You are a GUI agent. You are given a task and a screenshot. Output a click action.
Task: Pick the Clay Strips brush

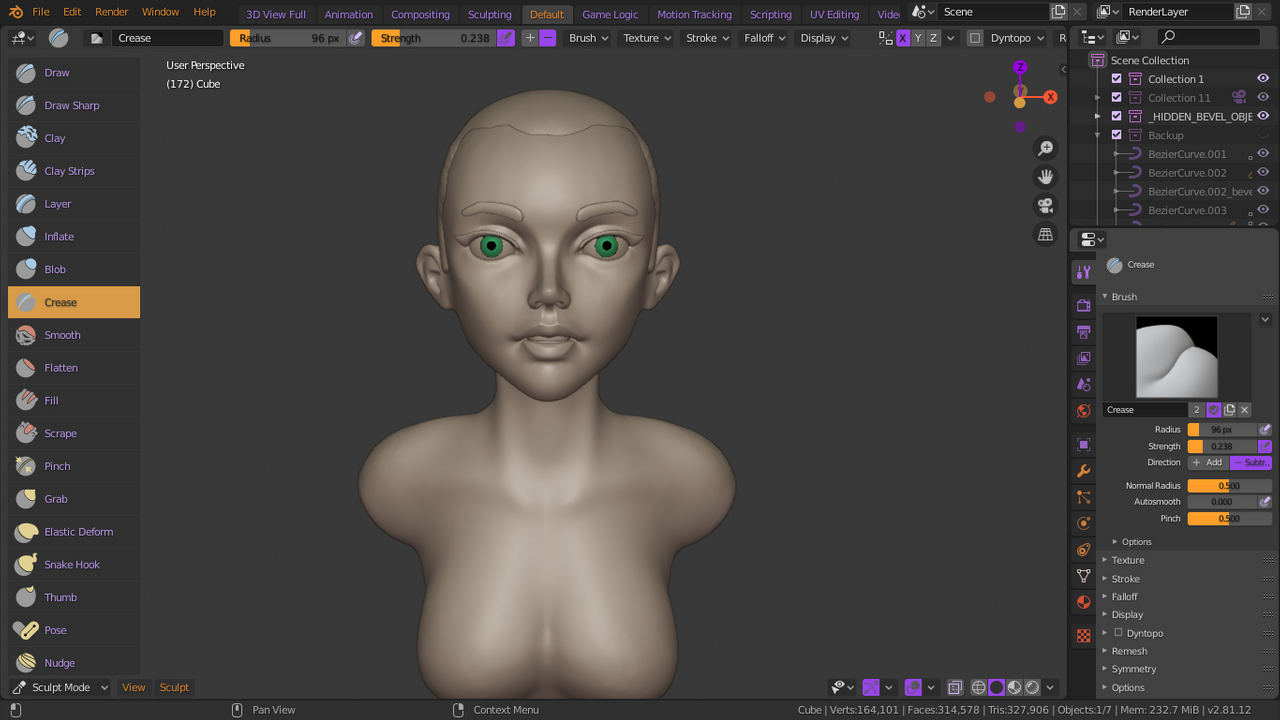click(x=74, y=171)
